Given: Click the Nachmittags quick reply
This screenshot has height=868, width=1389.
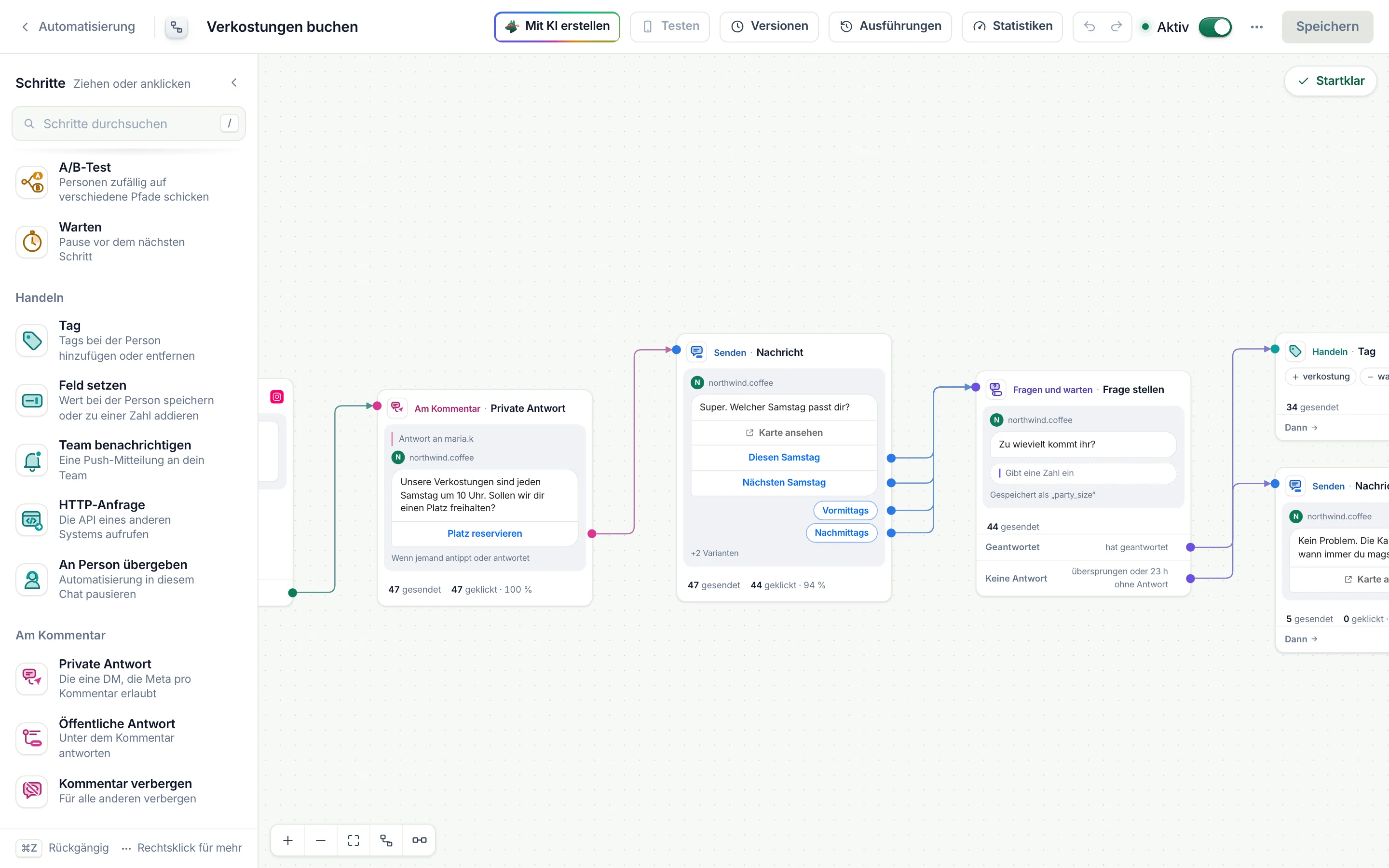Looking at the screenshot, I should (842, 533).
